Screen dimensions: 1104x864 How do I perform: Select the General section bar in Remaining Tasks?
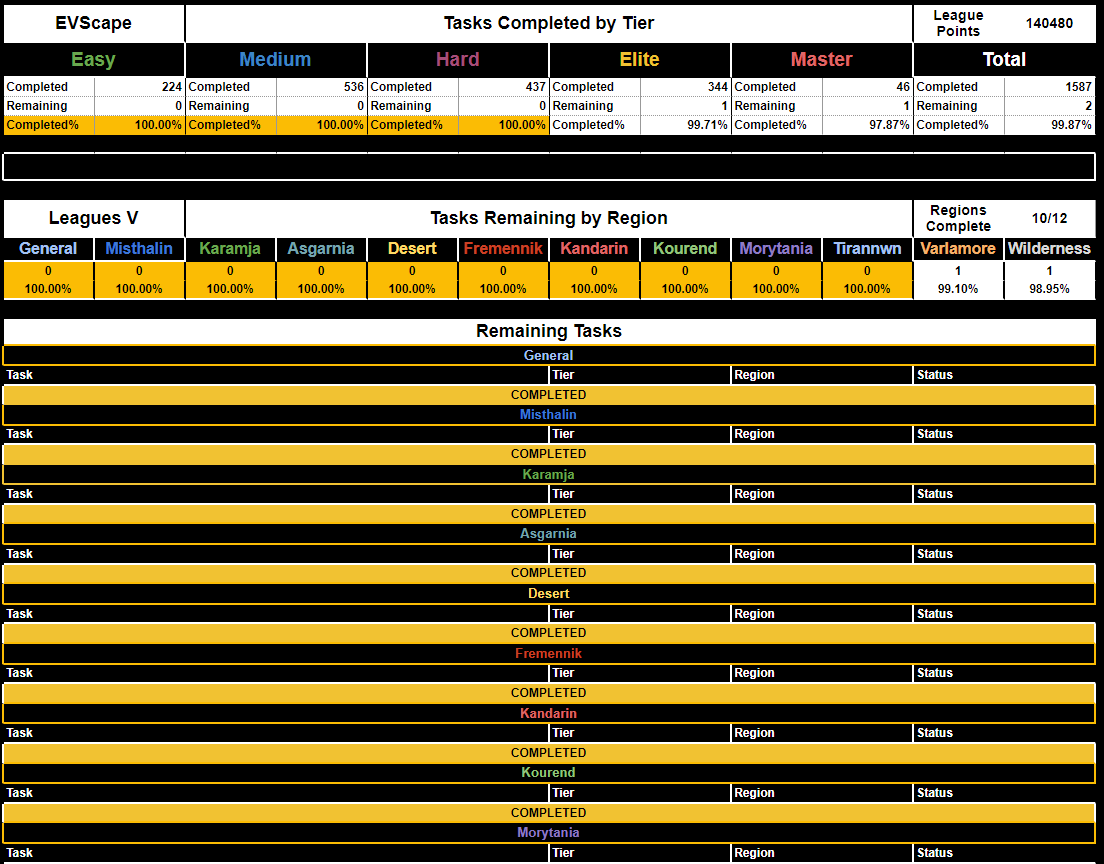pyautogui.click(x=548, y=356)
